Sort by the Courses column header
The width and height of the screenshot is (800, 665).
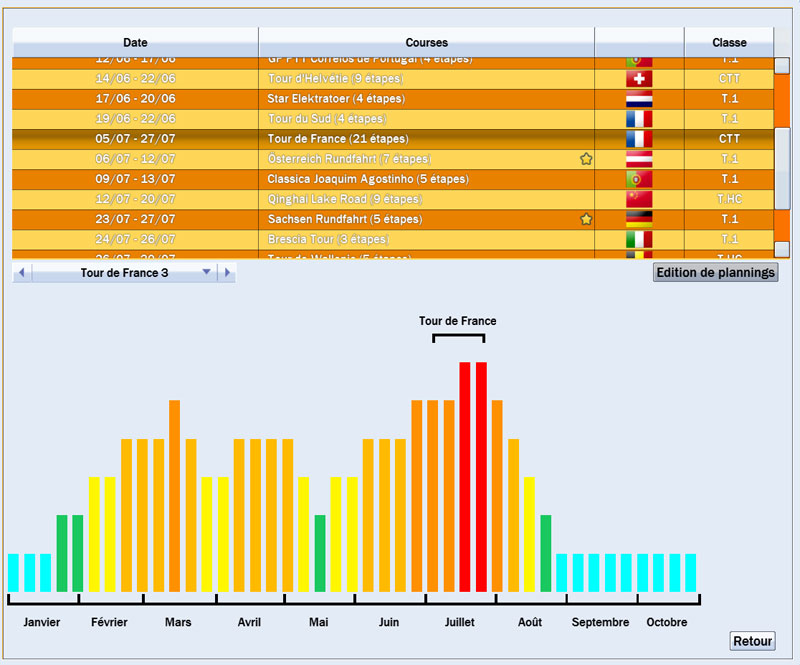[x=426, y=43]
